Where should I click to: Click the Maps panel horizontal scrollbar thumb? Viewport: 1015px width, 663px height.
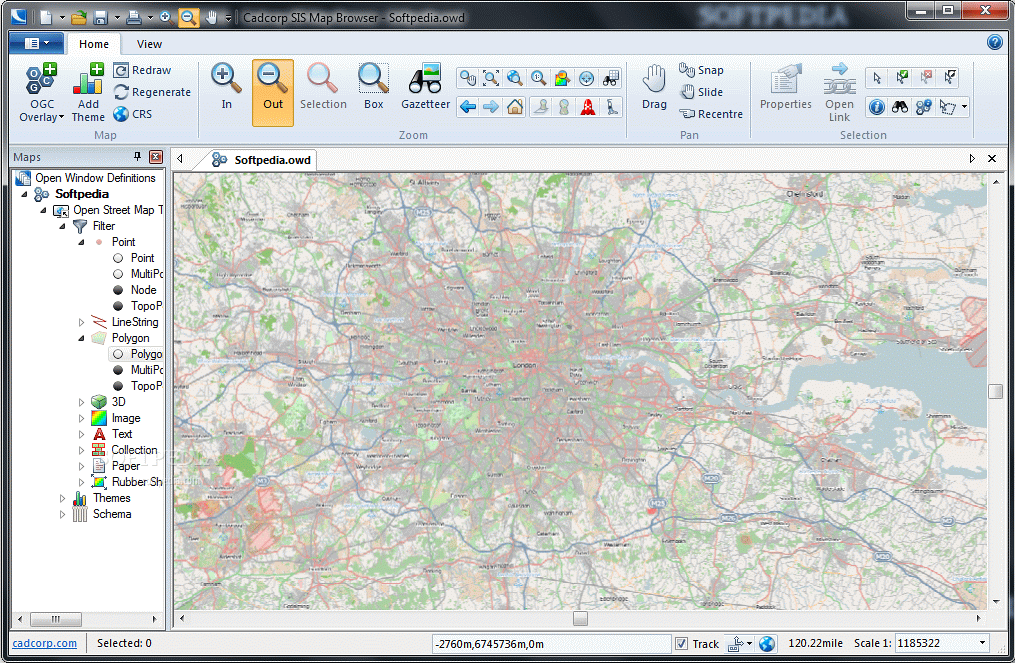pos(56,619)
